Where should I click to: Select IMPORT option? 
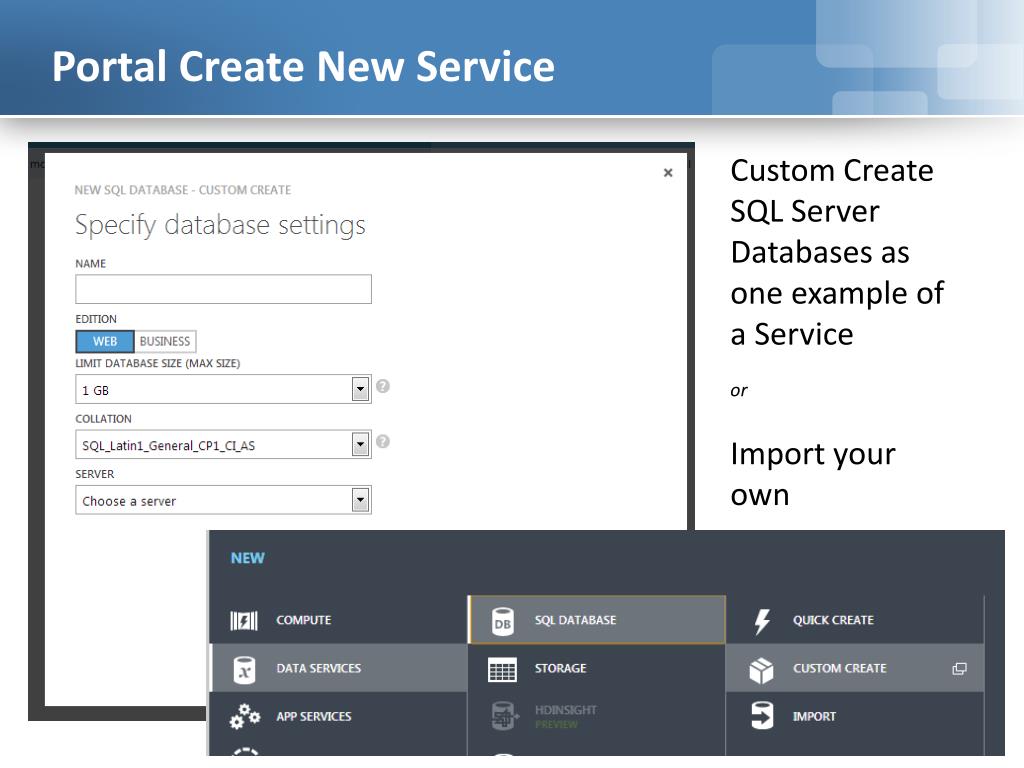coord(855,716)
